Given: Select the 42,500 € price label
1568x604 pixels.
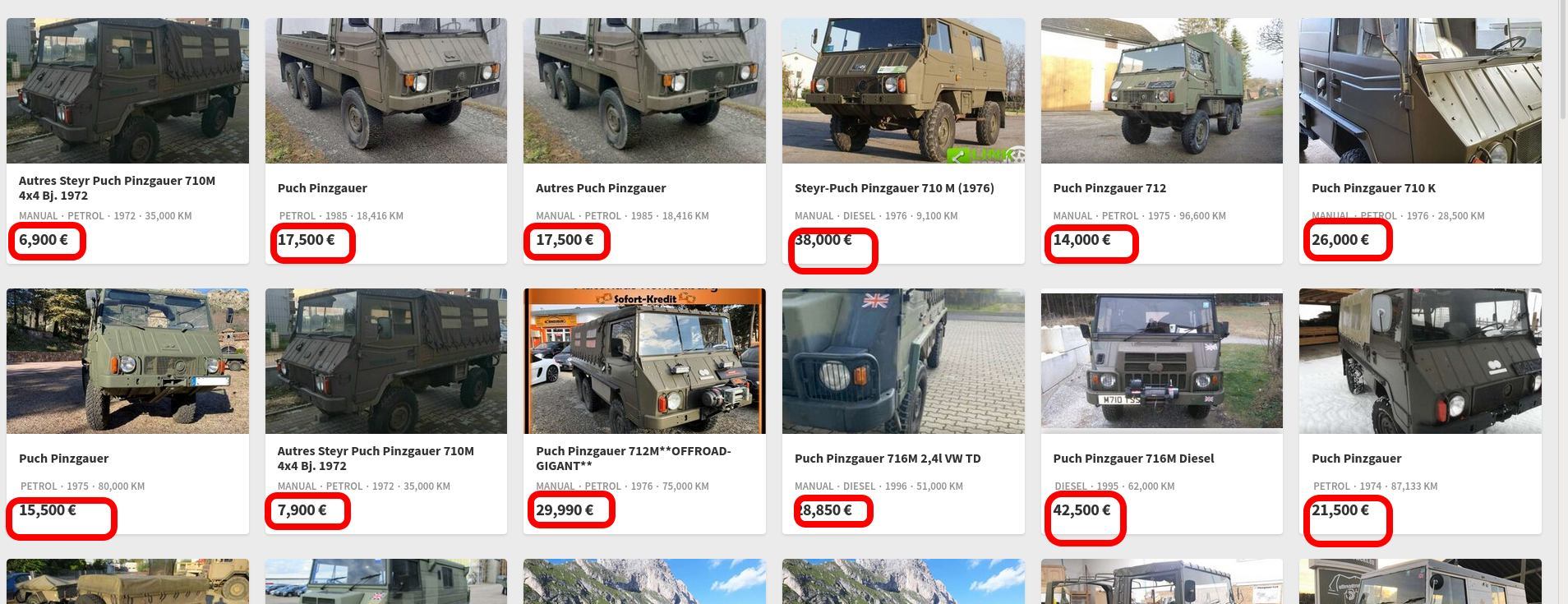Looking at the screenshot, I should coord(1081,510).
